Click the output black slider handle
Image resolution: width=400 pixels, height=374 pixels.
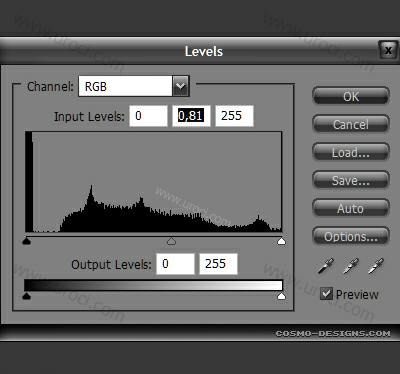click(27, 295)
